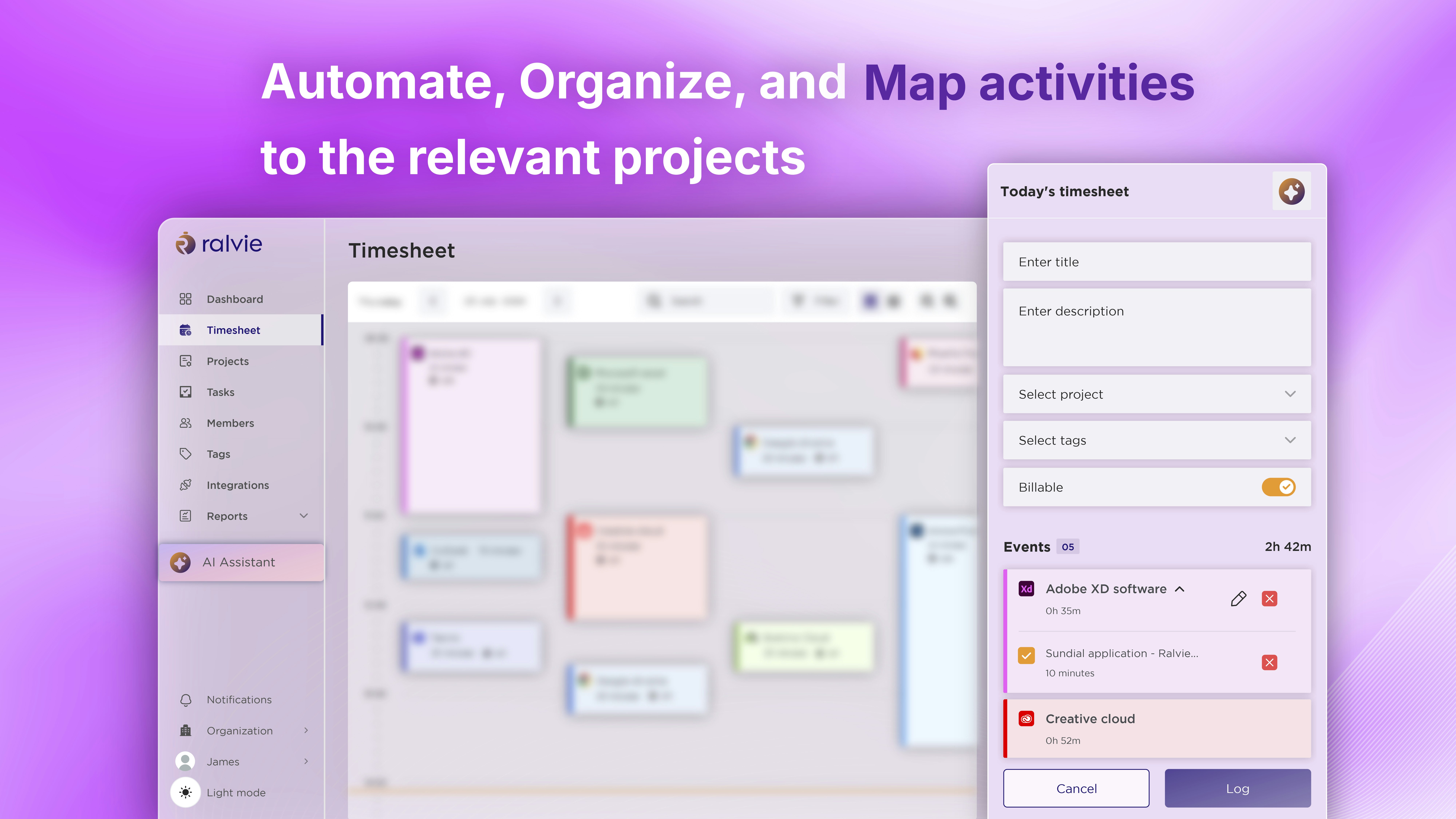The width and height of the screenshot is (1456, 819).
Task: Click the AI Assistant sparkle icon in sidebar
Action: coord(180,562)
